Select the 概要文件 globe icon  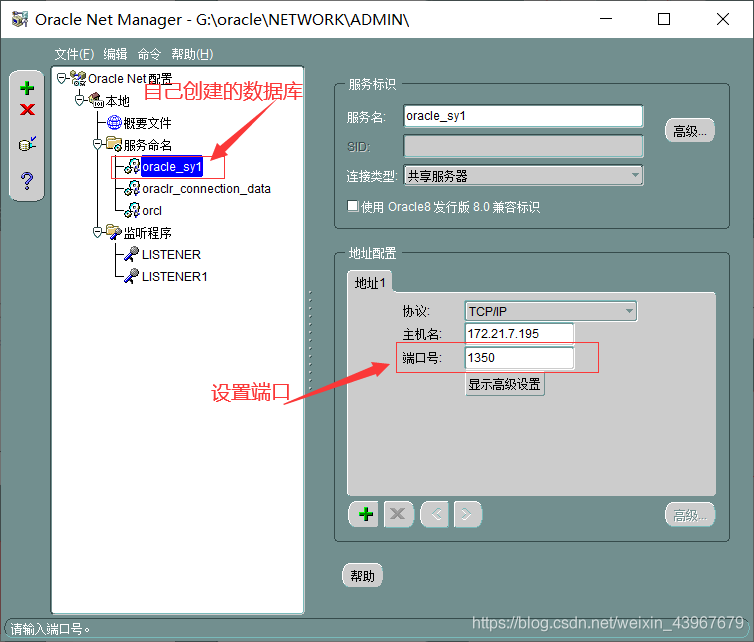tap(114, 123)
